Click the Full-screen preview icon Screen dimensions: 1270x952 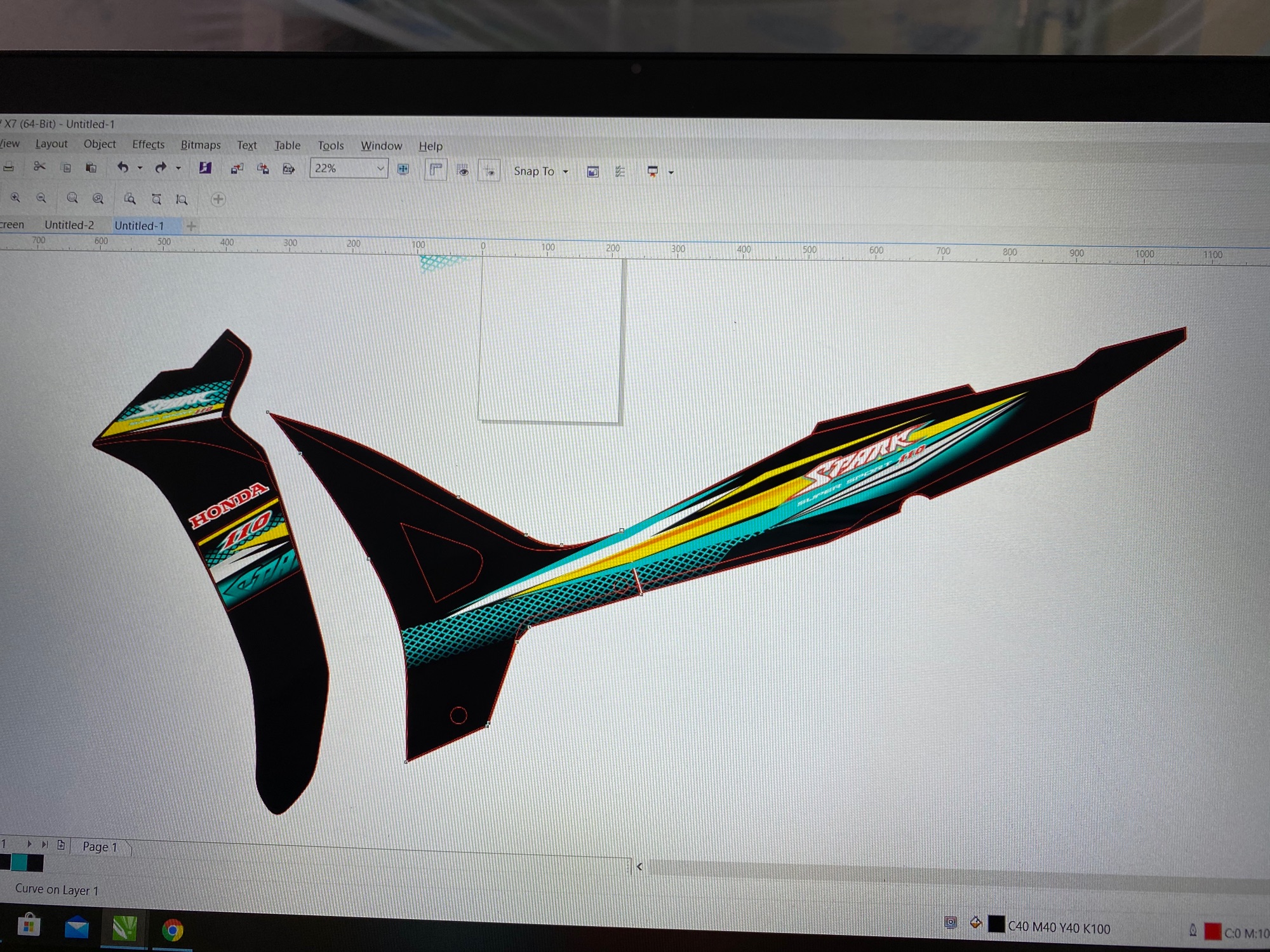pos(403,169)
